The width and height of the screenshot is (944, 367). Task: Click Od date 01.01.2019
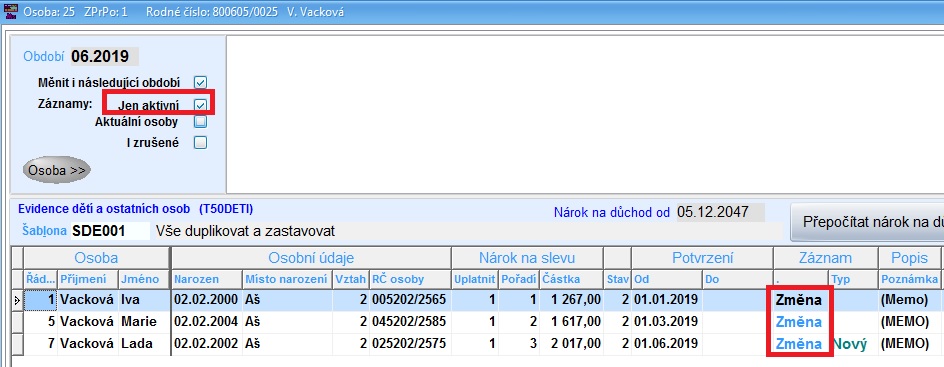point(666,300)
